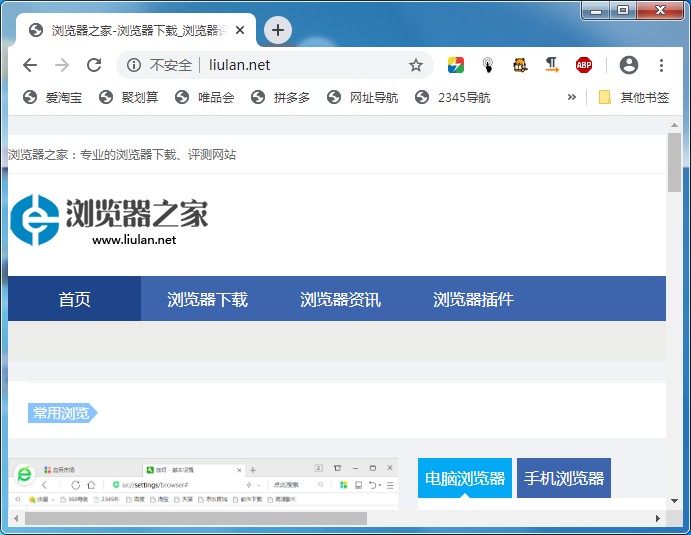
Task: Click the horizontal scroll left arrow
Action: (16, 518)
